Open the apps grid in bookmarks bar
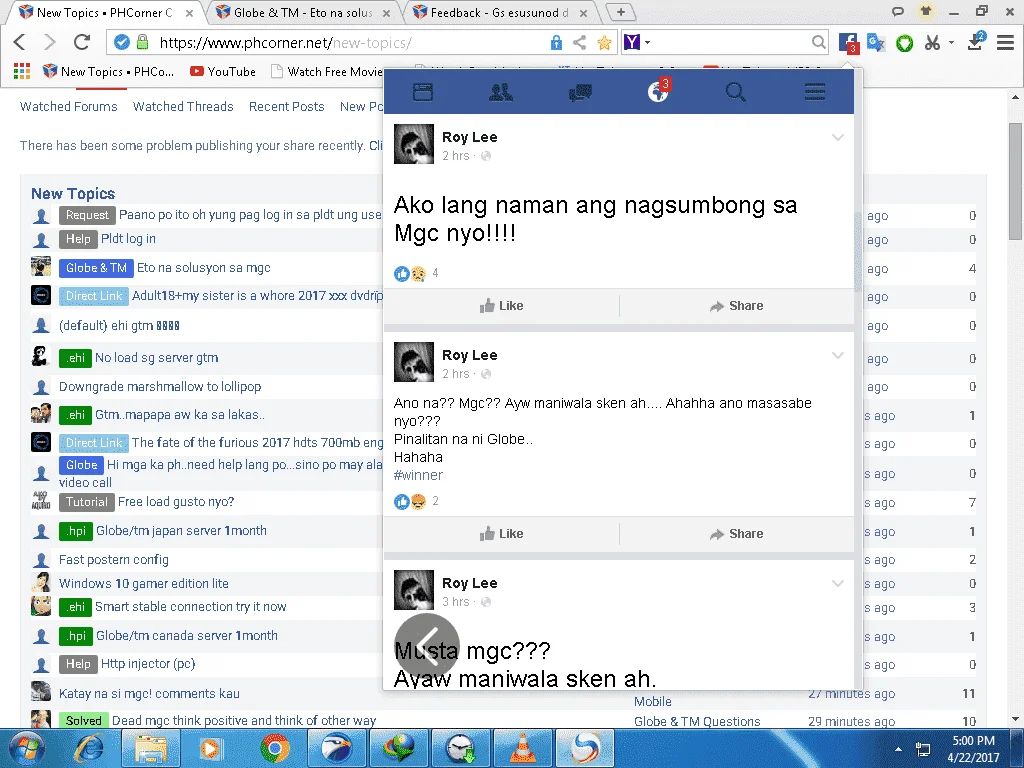The width and height of the screenshot is (1024, 768). [x=22, y=71]
